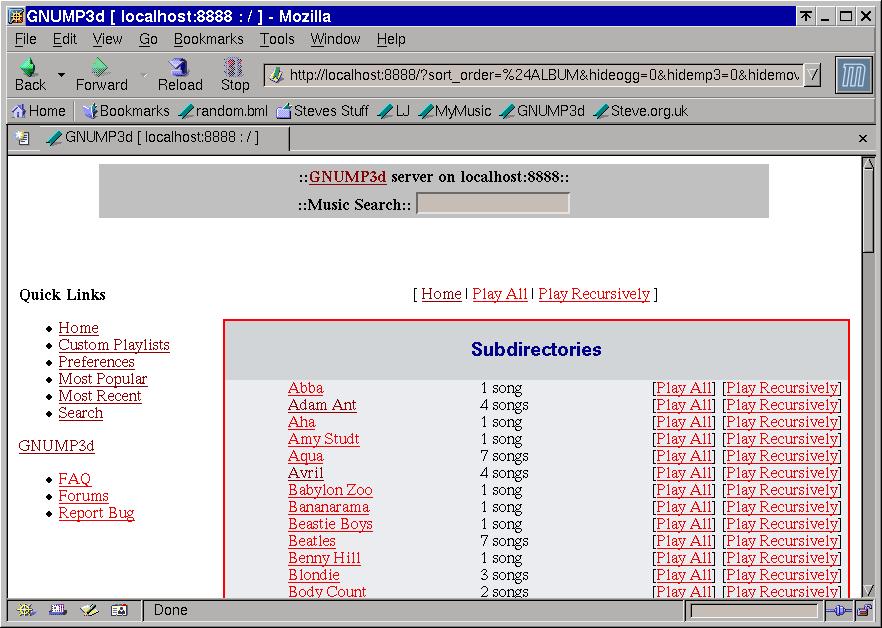Shade the window with the title bar arrow button

coord(806,16)
